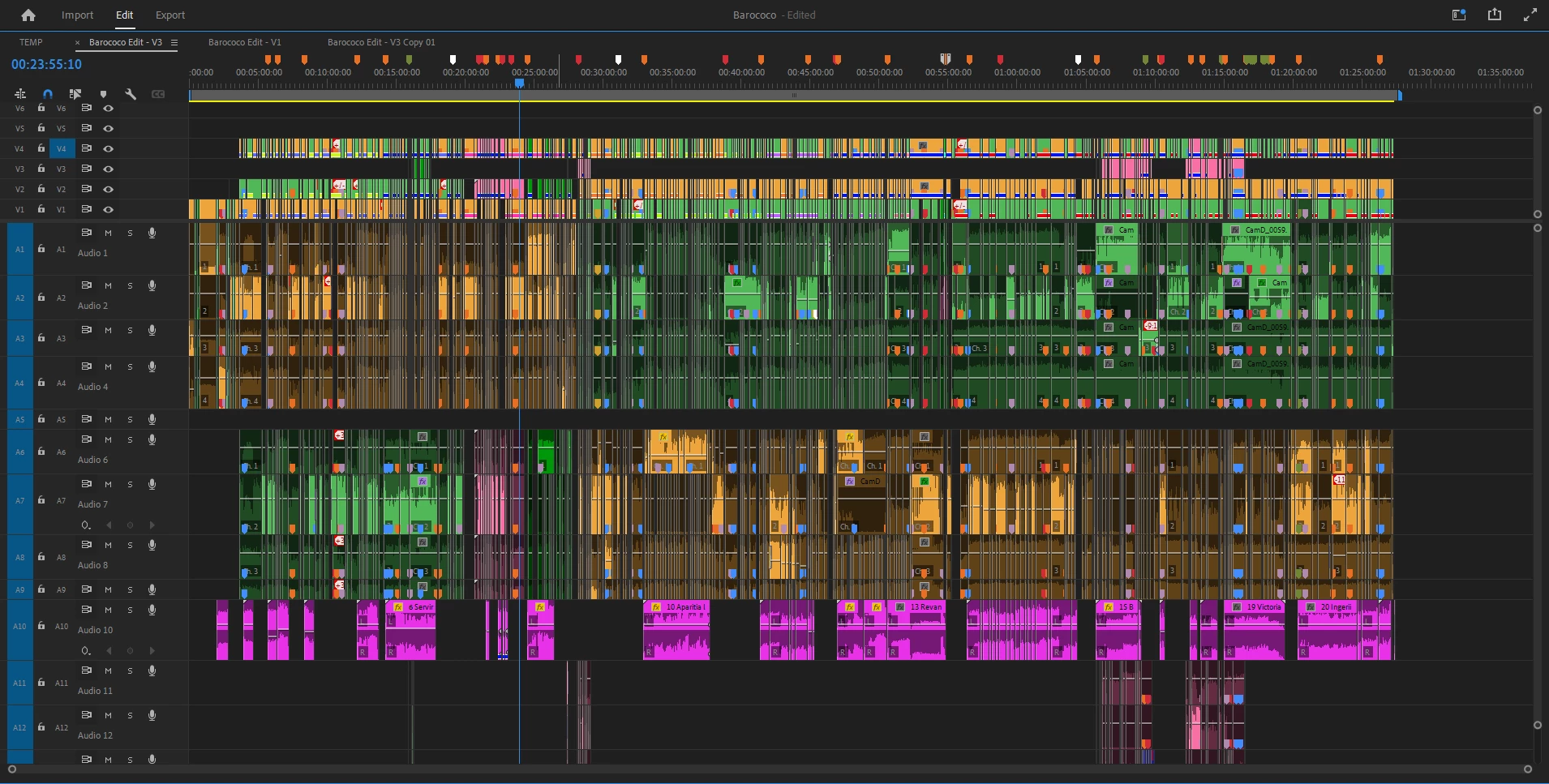Go to previous keyframe on Audio 10

[x=108, y=650]
